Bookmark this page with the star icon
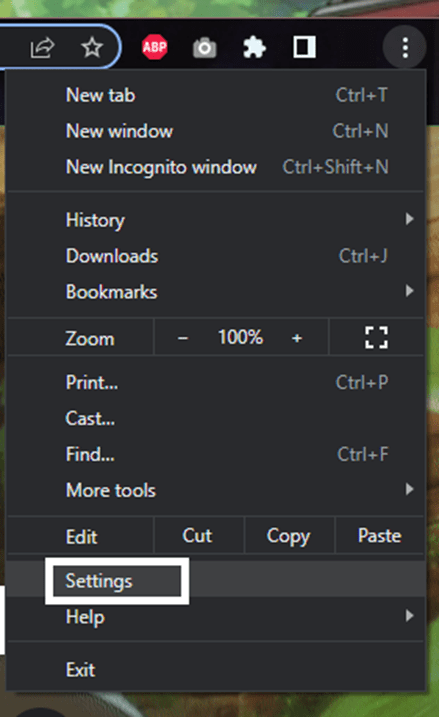 click(92, 47)
